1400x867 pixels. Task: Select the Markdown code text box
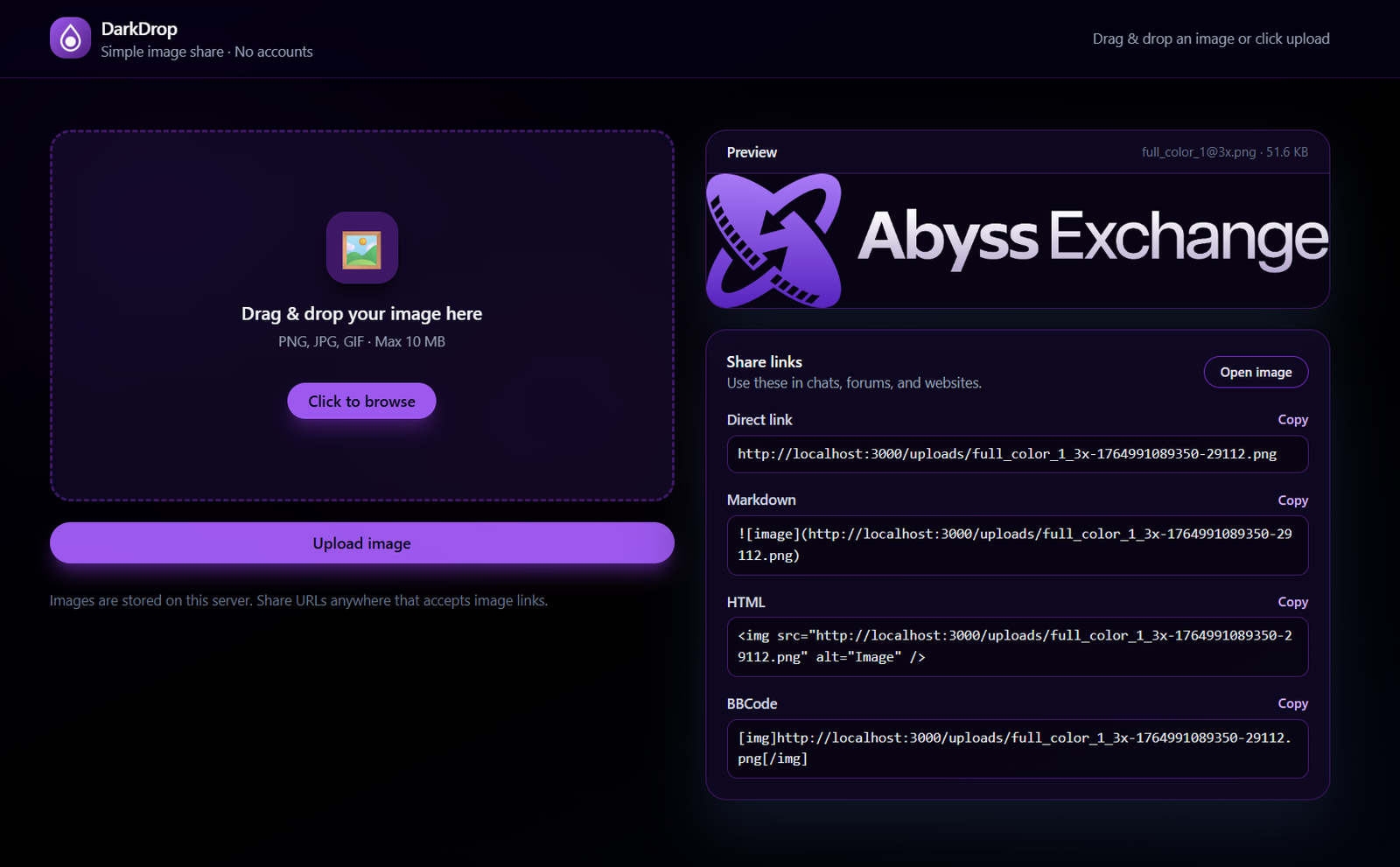[x=1017, y=545]
